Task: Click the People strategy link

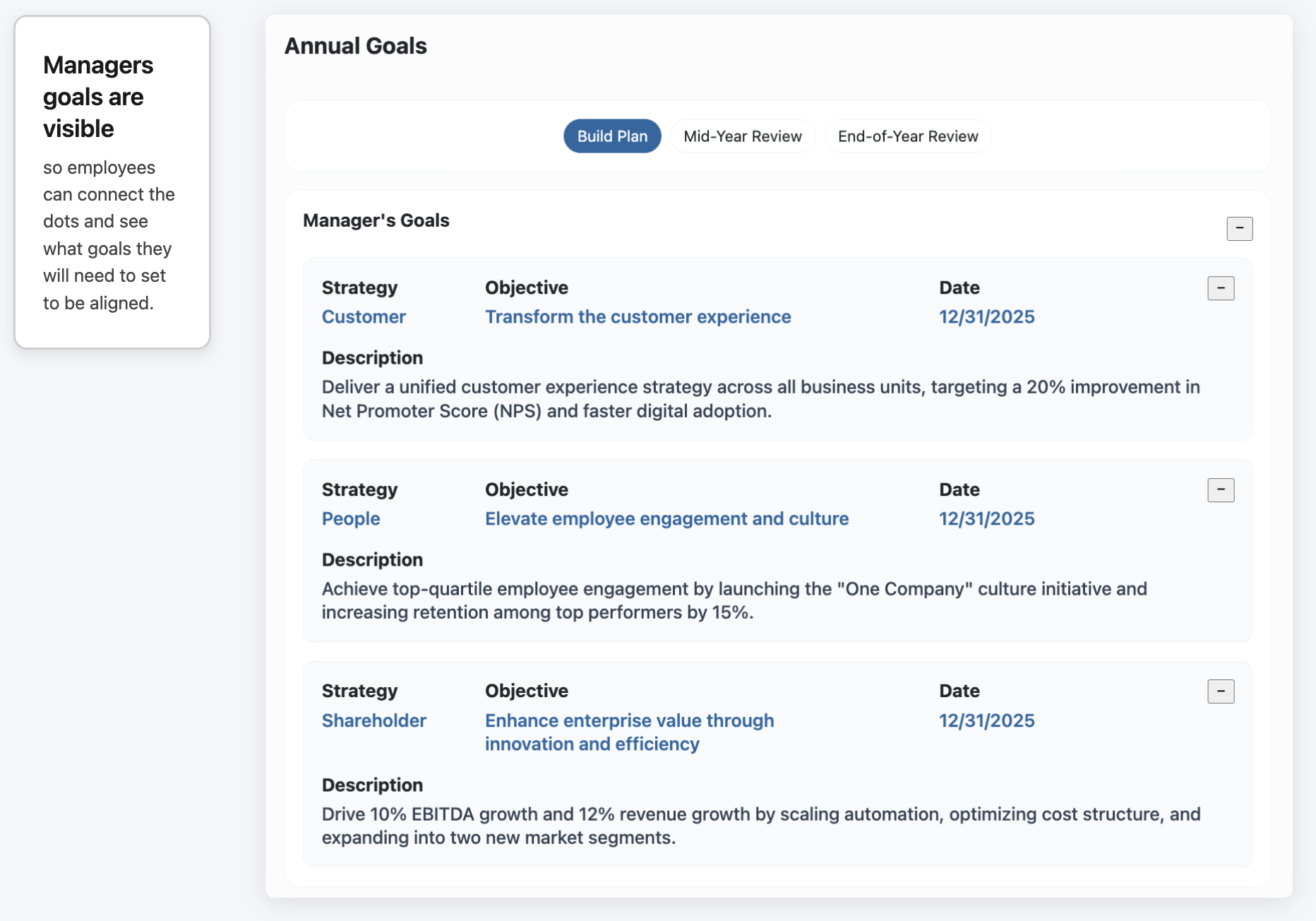Action: [351, 518]
